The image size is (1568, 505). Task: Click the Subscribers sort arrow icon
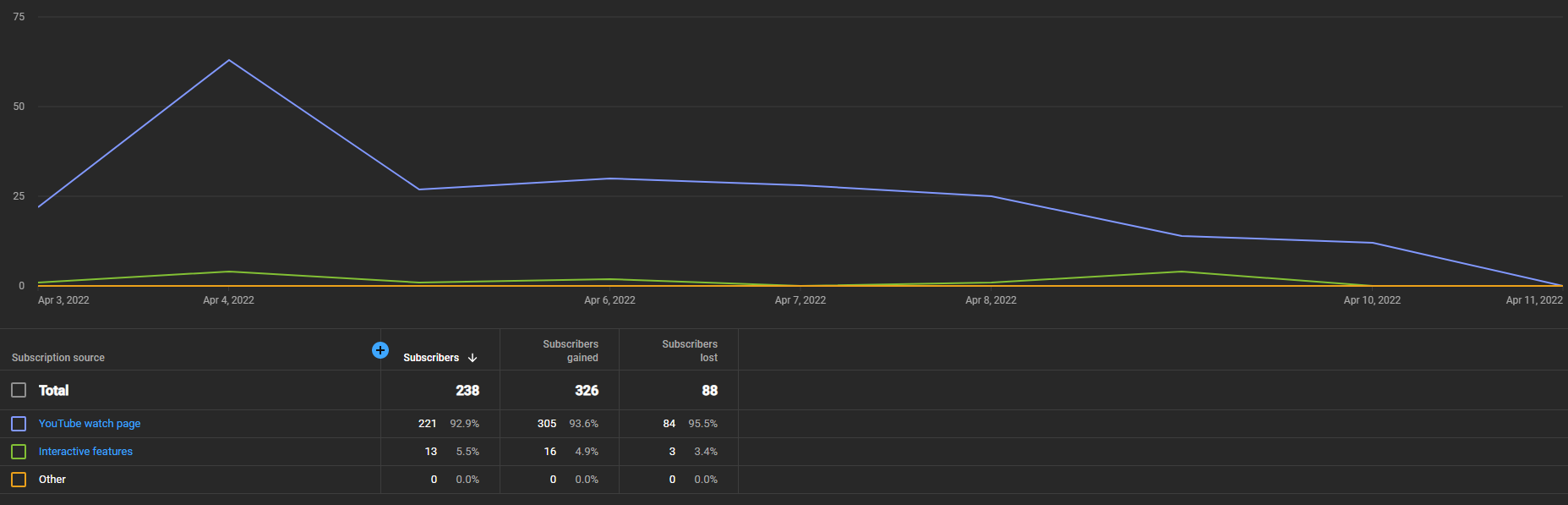point(473,358)
